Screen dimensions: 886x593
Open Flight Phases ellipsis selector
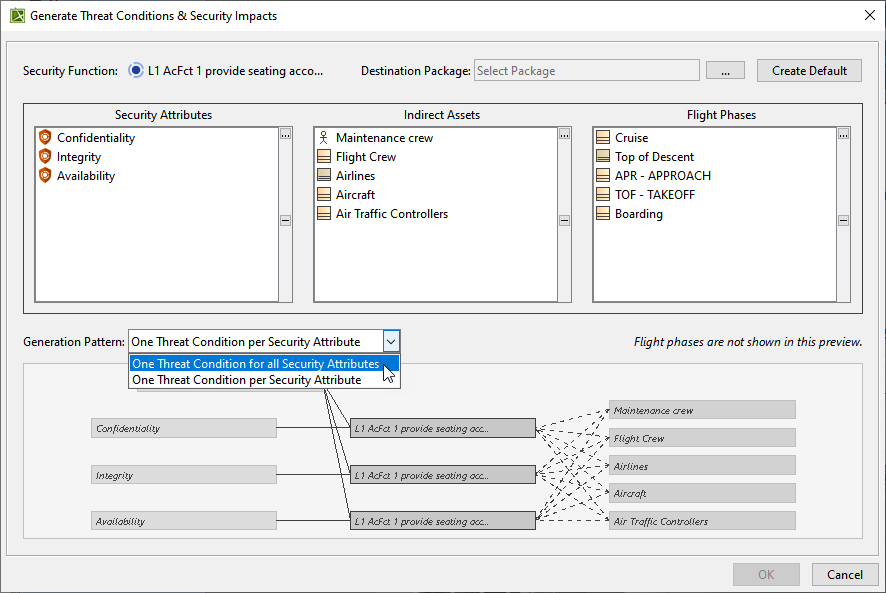[843, 134]
